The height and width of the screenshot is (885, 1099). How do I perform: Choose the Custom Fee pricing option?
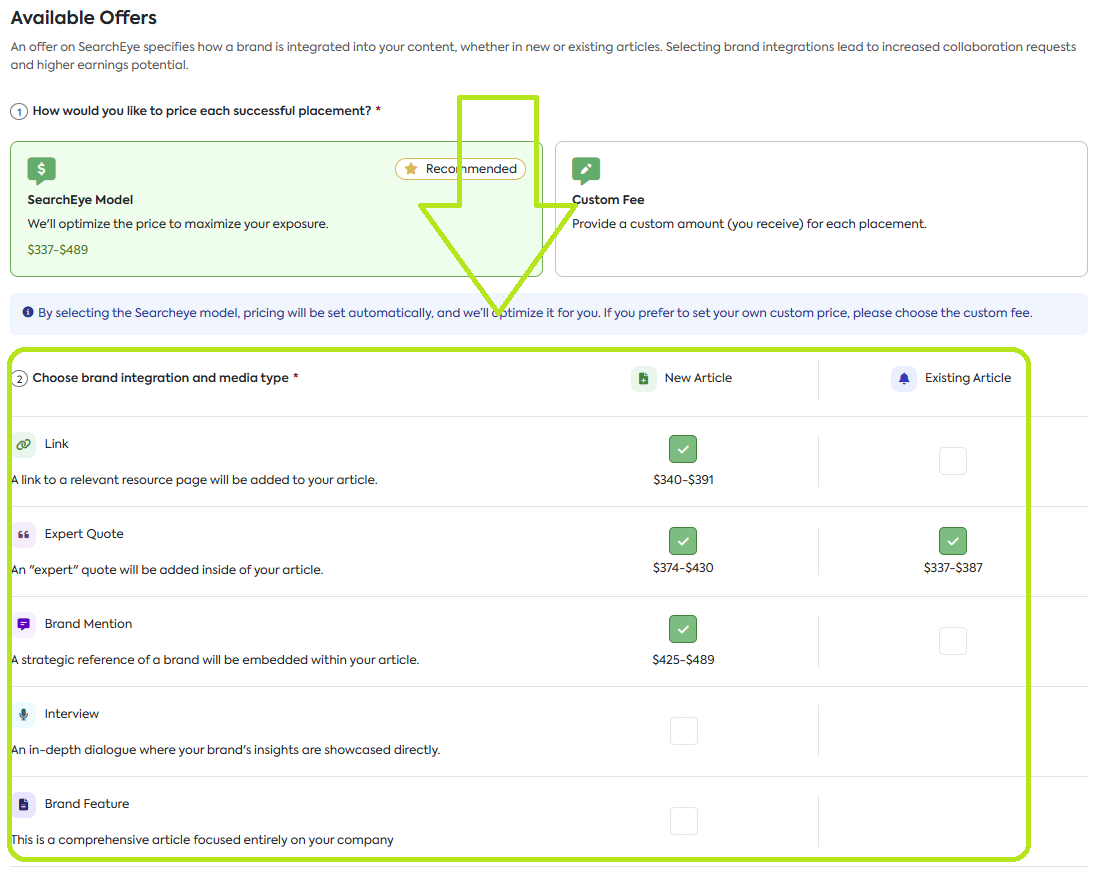coord(821,209)
